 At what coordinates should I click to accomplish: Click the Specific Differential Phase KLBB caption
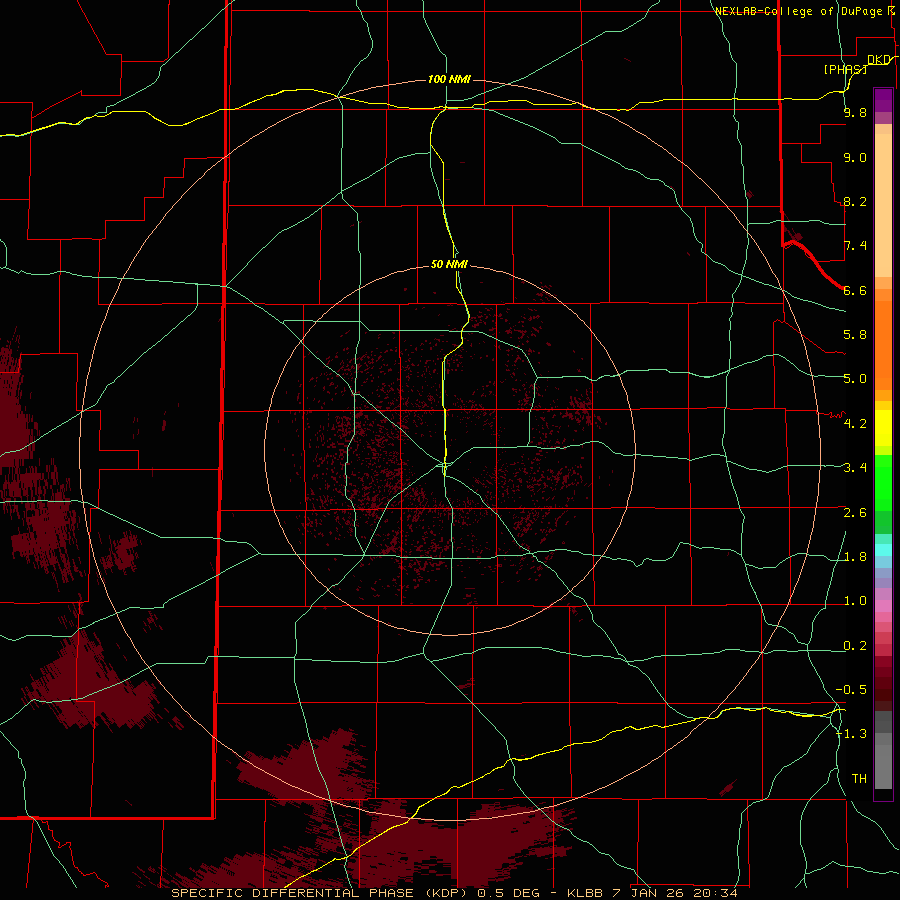click(455, 893)
